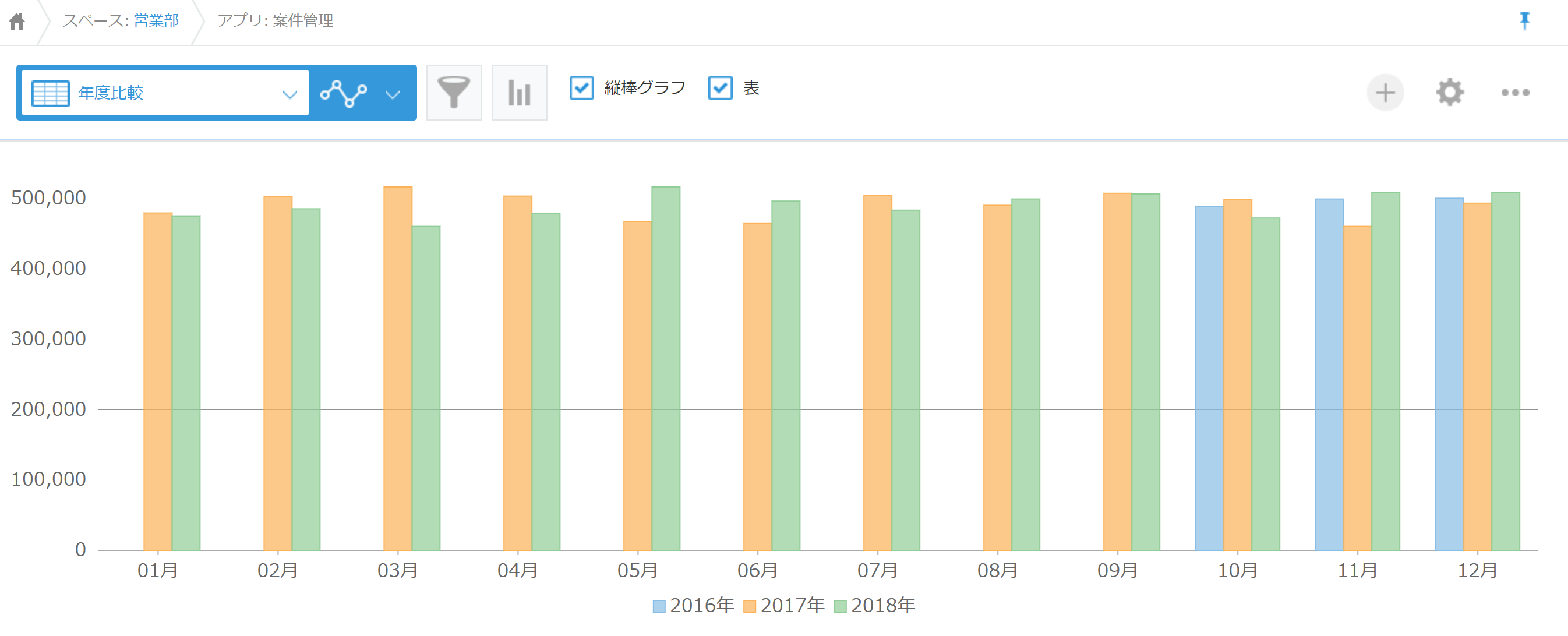This screenshot has height=636, width=1568.
Task: Click the 01月 axis label
Action: click(x=158, y=570)
